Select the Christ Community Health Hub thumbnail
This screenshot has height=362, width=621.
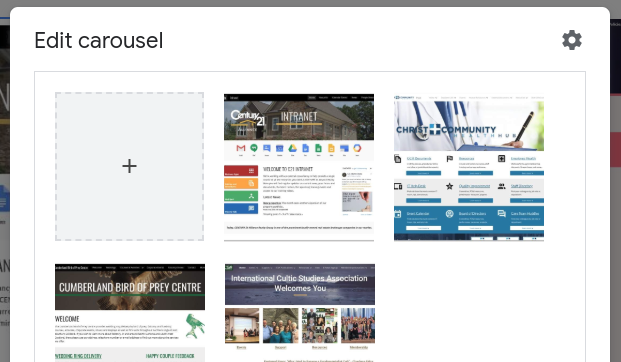[469, 167]
